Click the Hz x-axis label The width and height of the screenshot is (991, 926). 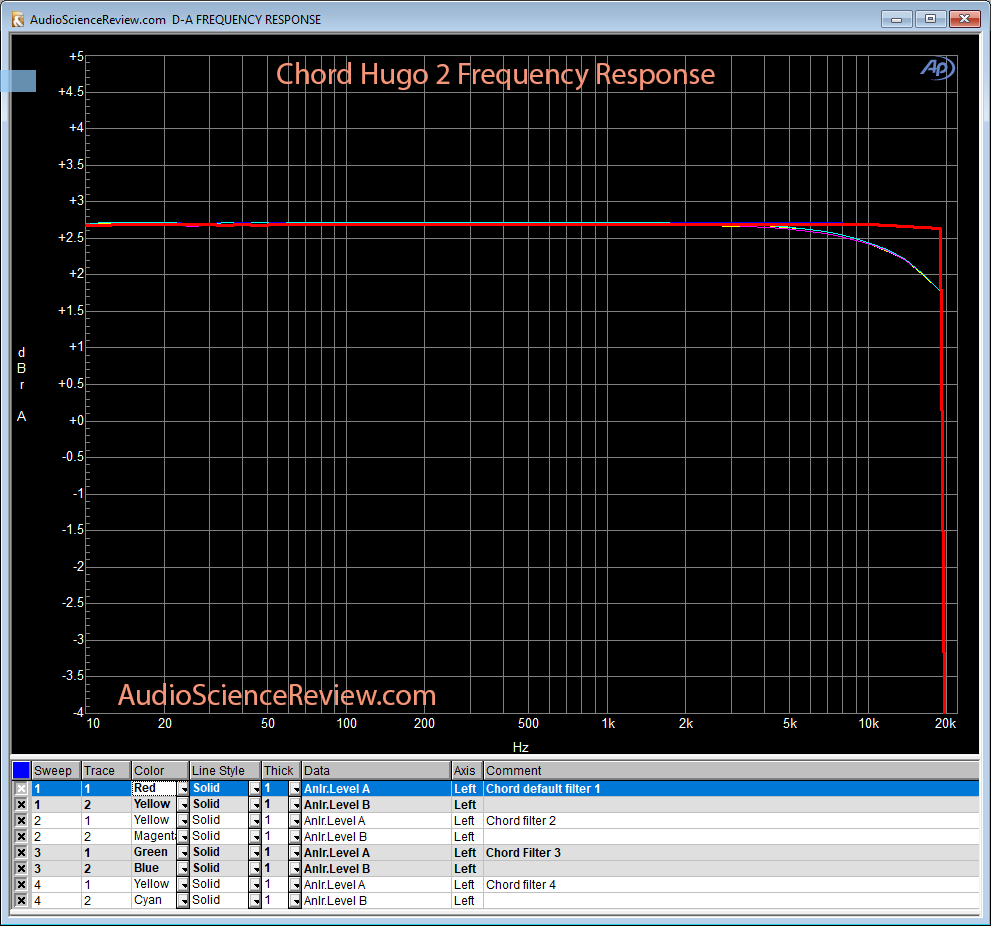pos(521,747)
